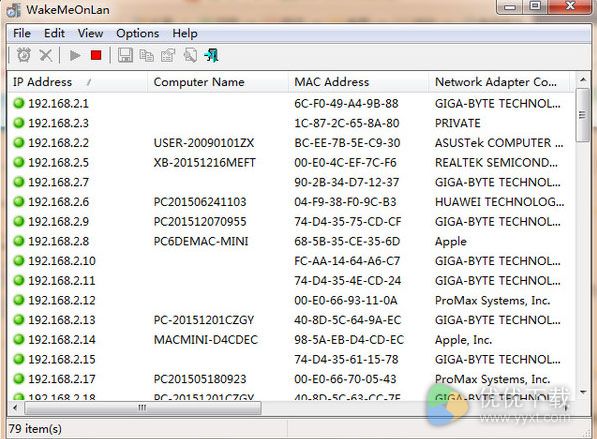Click the Wake Up Selected Computers alarm icon
This screenshot has width=597, height=439.
coord(24,56)
